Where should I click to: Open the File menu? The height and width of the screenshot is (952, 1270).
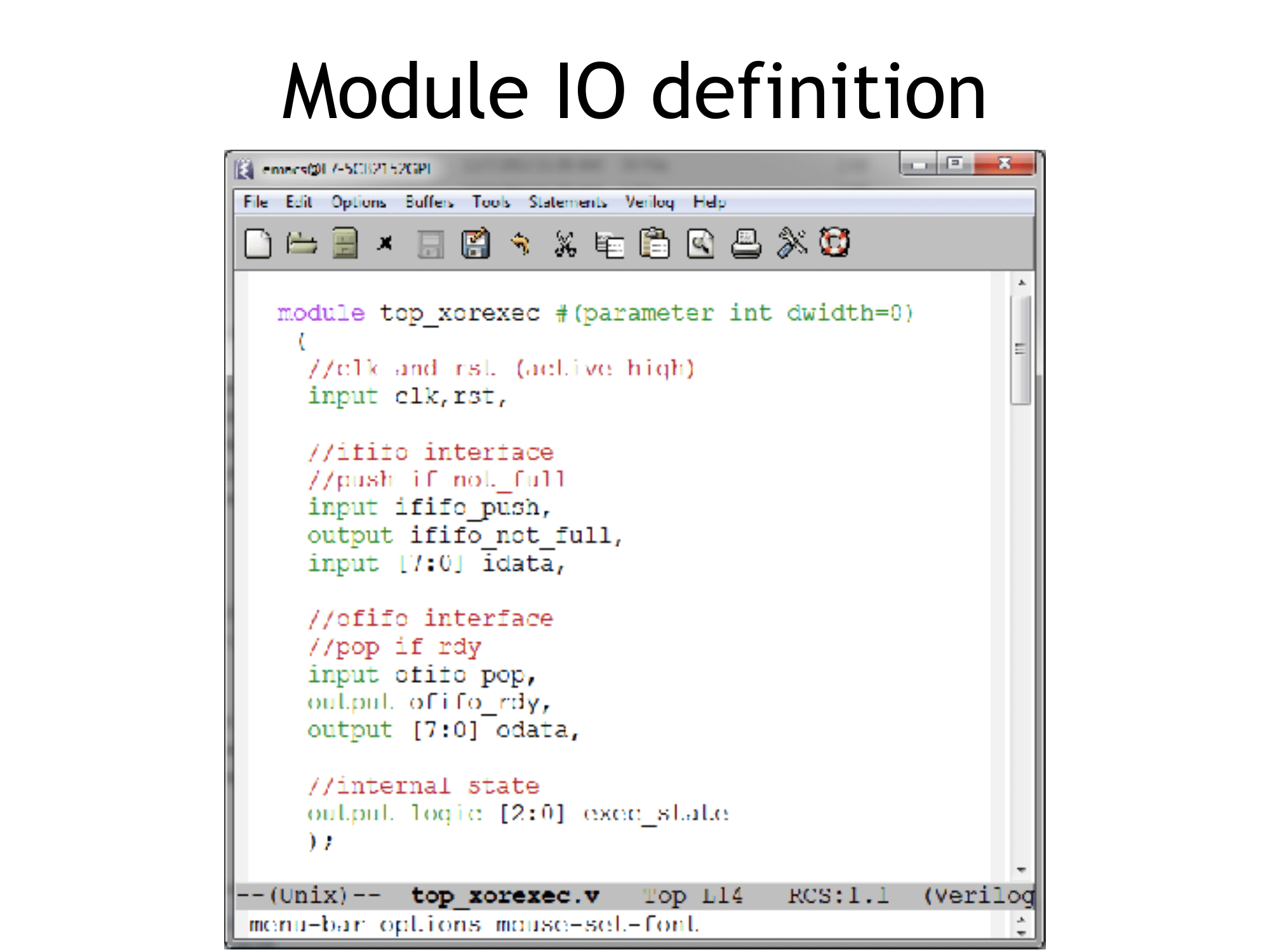click(x=255, y=202)
